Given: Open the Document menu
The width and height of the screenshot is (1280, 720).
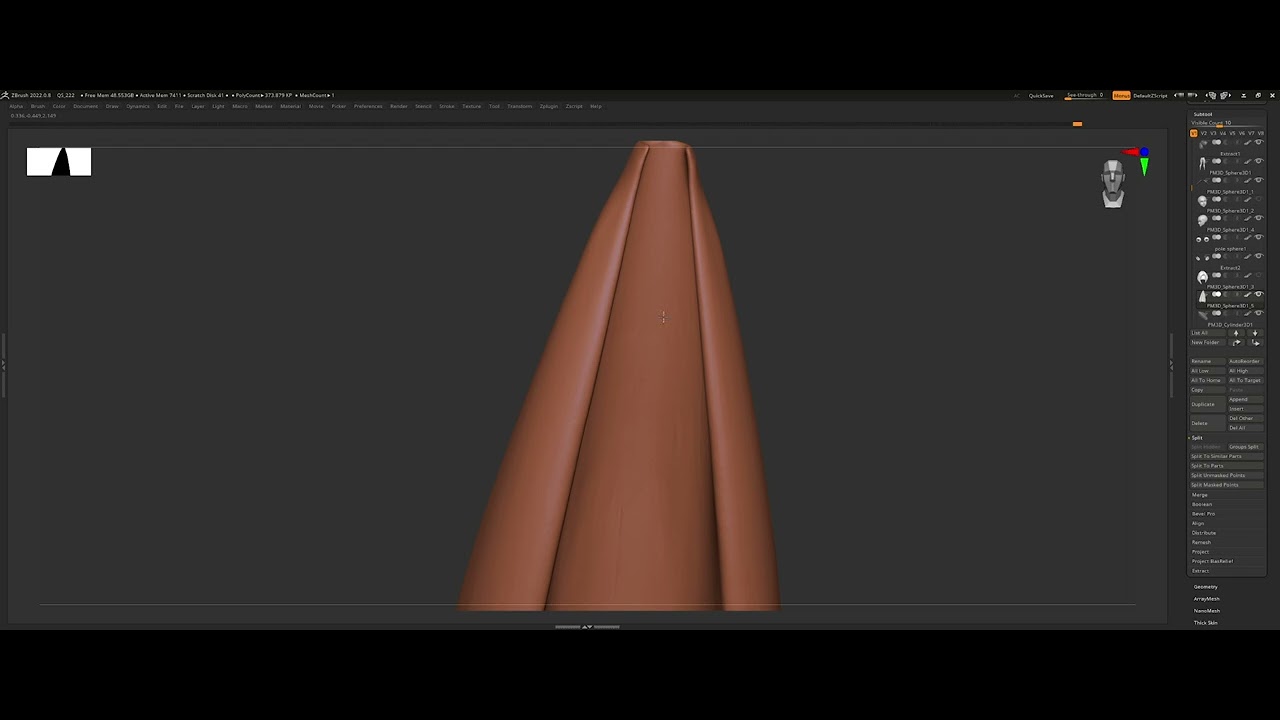Looking at the screenshot, I should coord(85,106).
